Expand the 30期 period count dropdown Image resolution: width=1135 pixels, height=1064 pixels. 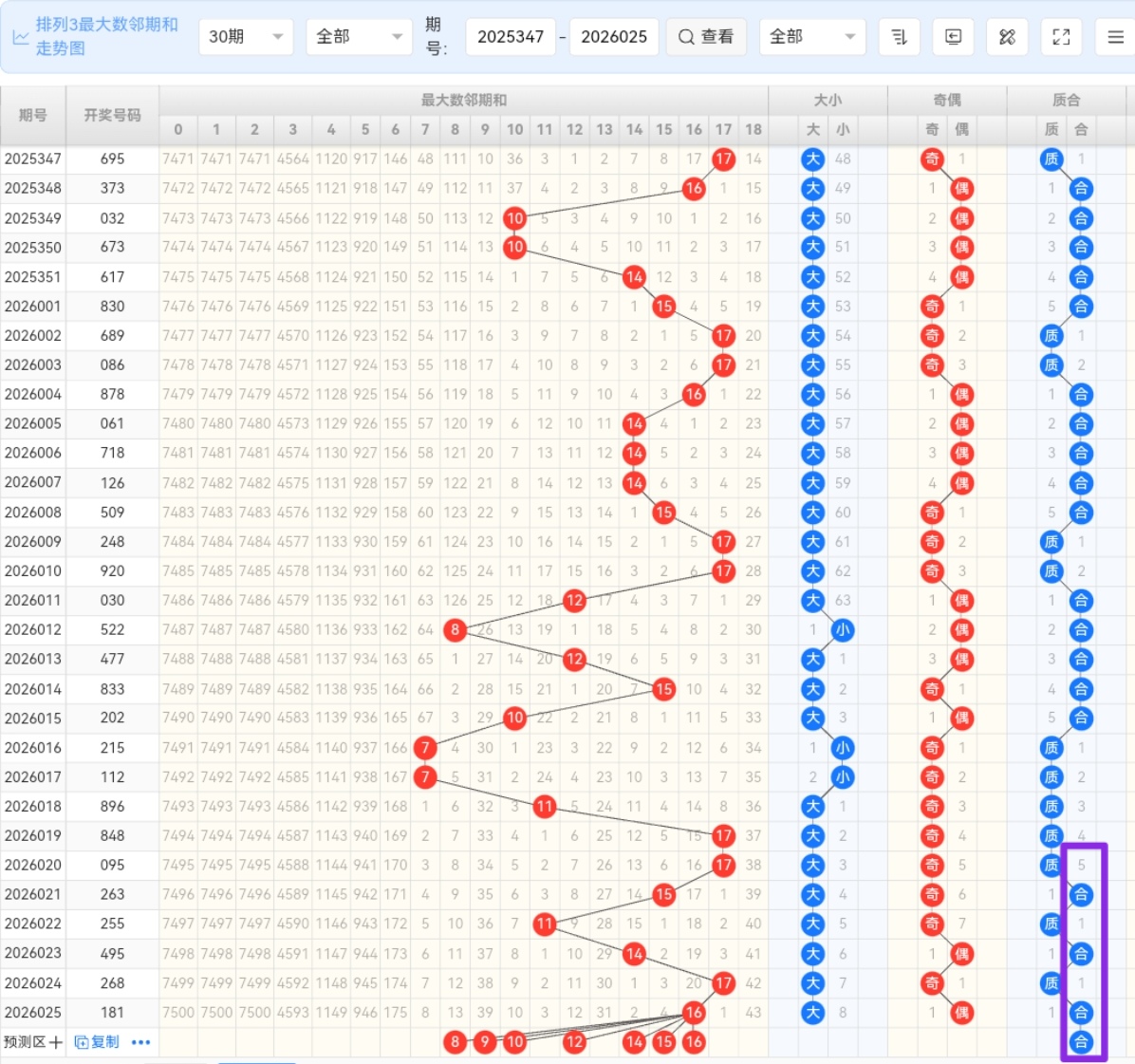pos(246,37)
